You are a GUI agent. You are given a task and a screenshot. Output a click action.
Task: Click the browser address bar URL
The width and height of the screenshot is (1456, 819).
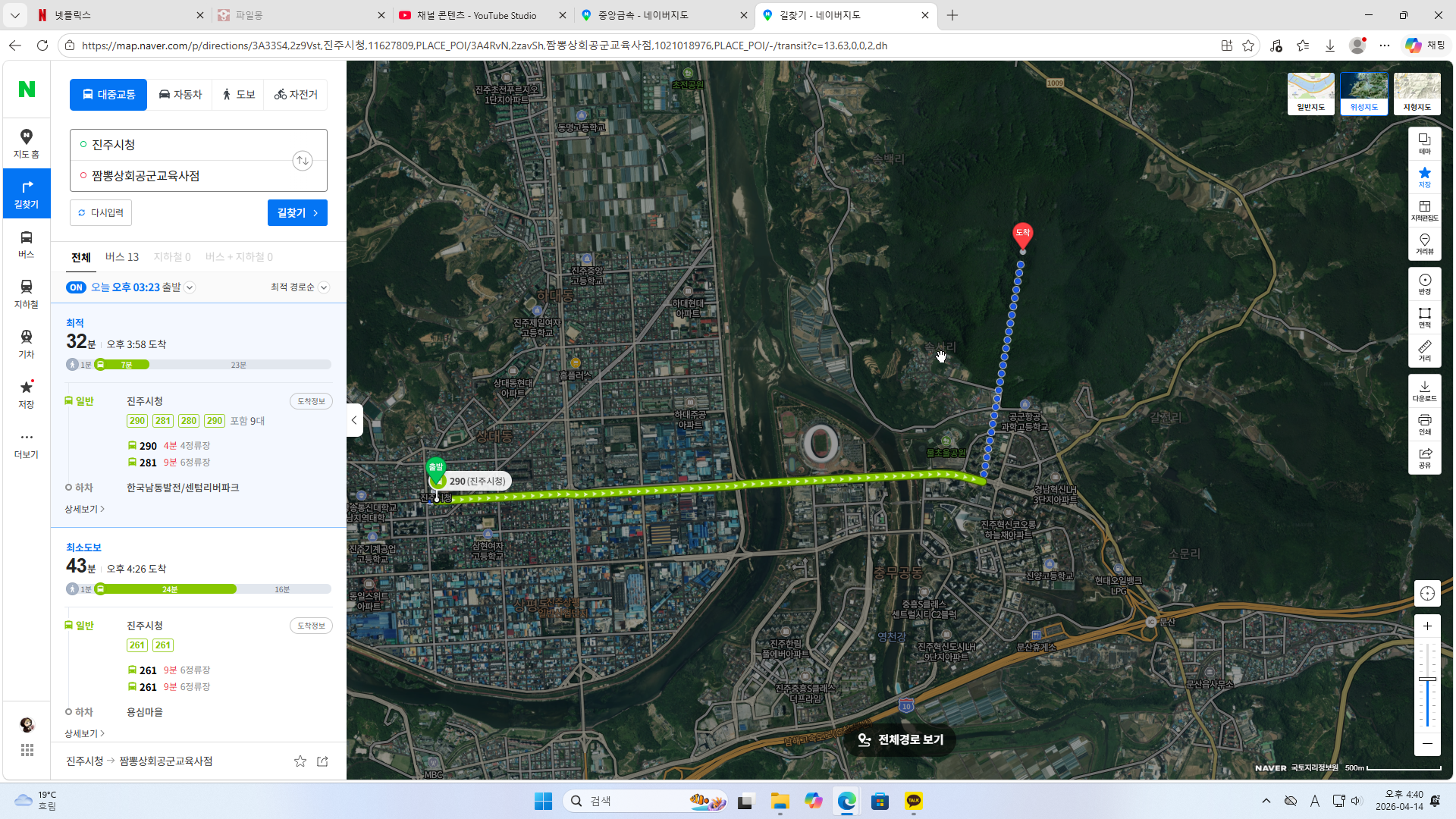484,45
